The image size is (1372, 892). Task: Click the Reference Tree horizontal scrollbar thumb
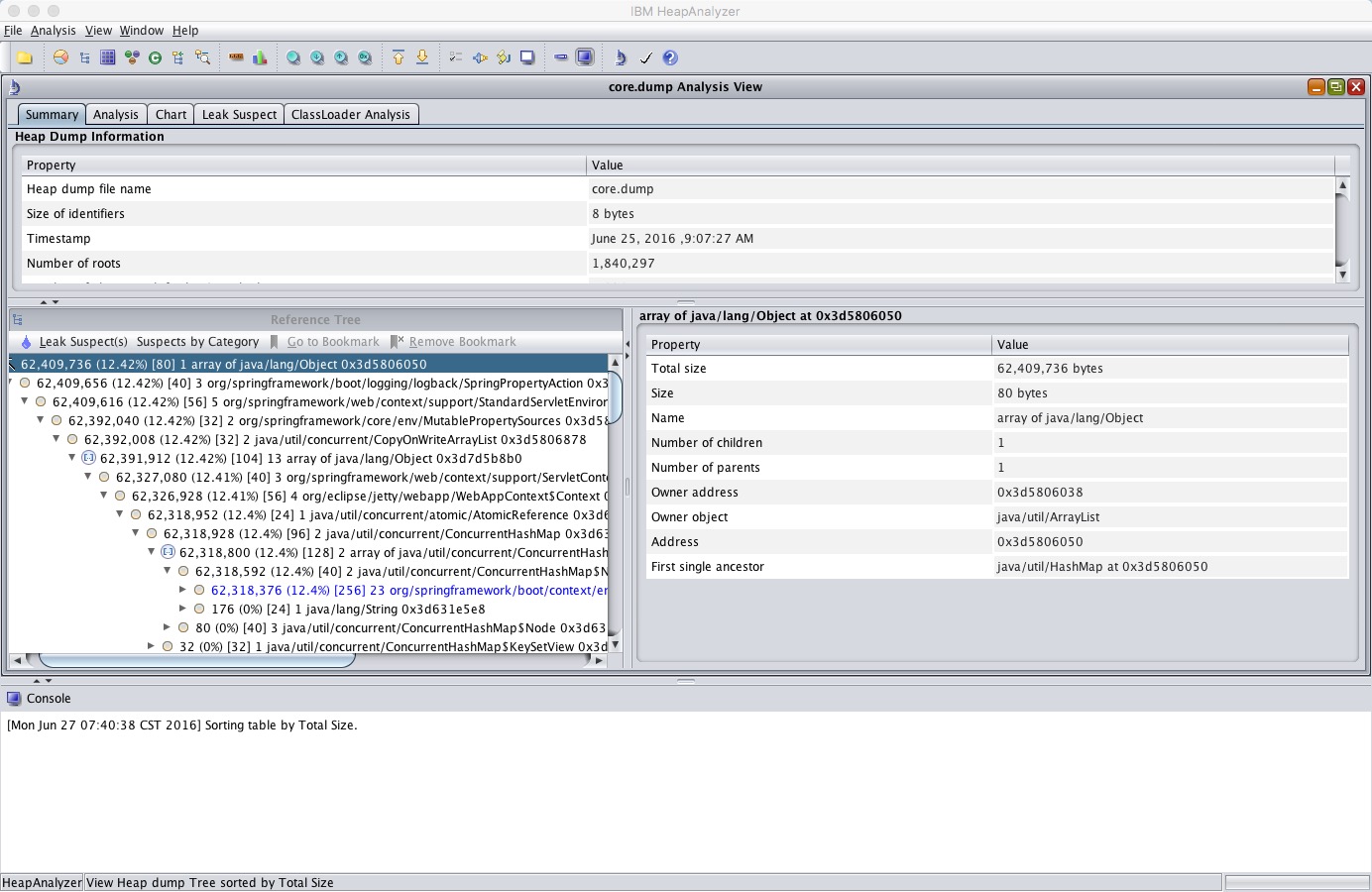[x=196, y=660]
